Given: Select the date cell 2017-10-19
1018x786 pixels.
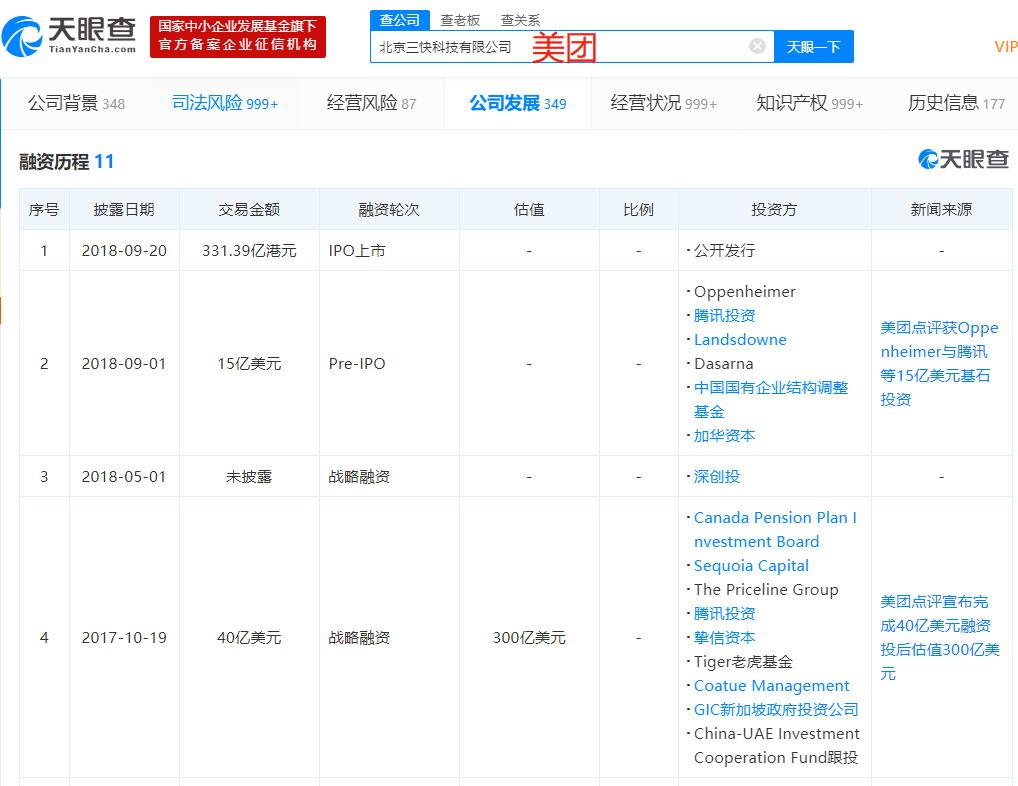Looking at the screenshot, I should coord(124,637).
